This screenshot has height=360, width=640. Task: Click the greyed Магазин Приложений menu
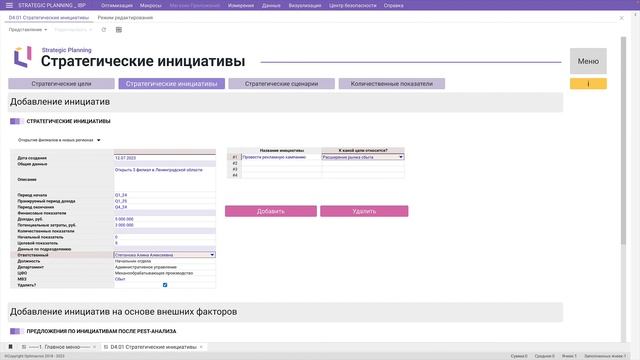tap(195, 5)
